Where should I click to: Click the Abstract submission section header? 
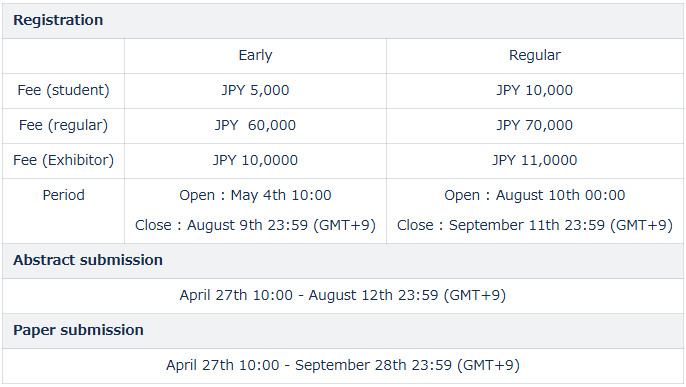[88, 260]
